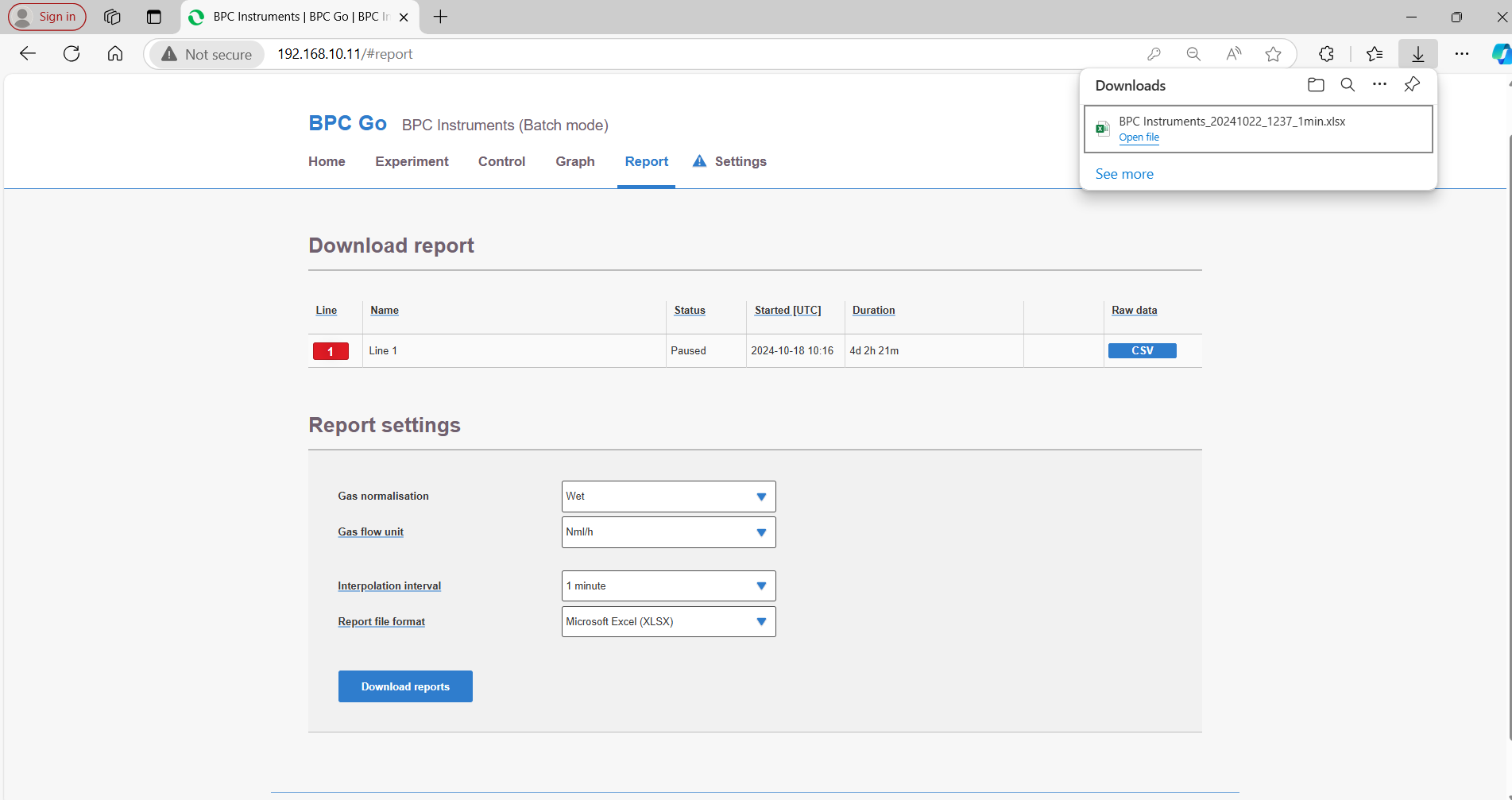Switch to the Graph tab
Viewport: 1512px width, 800px height.
(575, 161)
